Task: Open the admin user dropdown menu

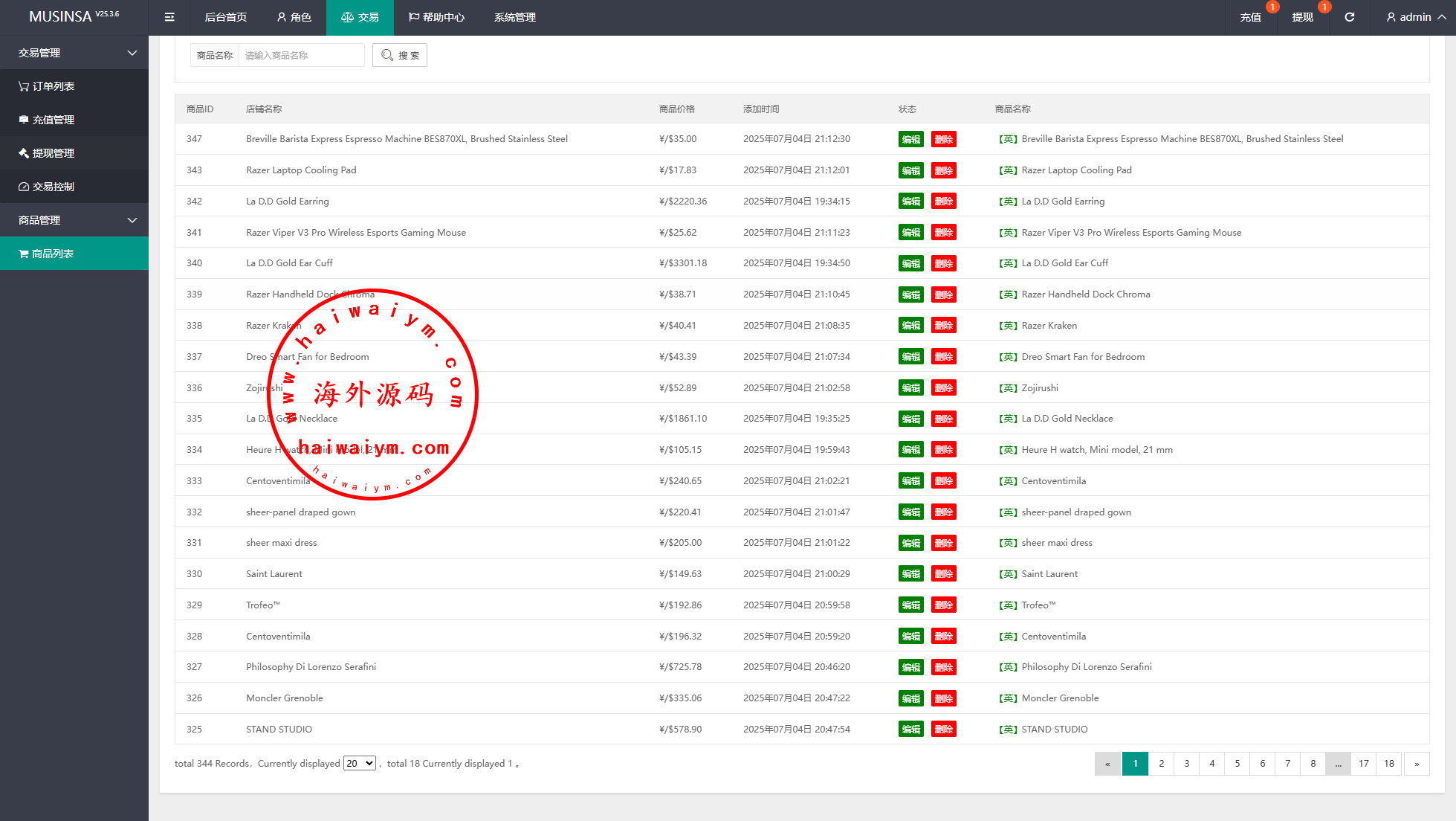Action: coord(1415,17)
